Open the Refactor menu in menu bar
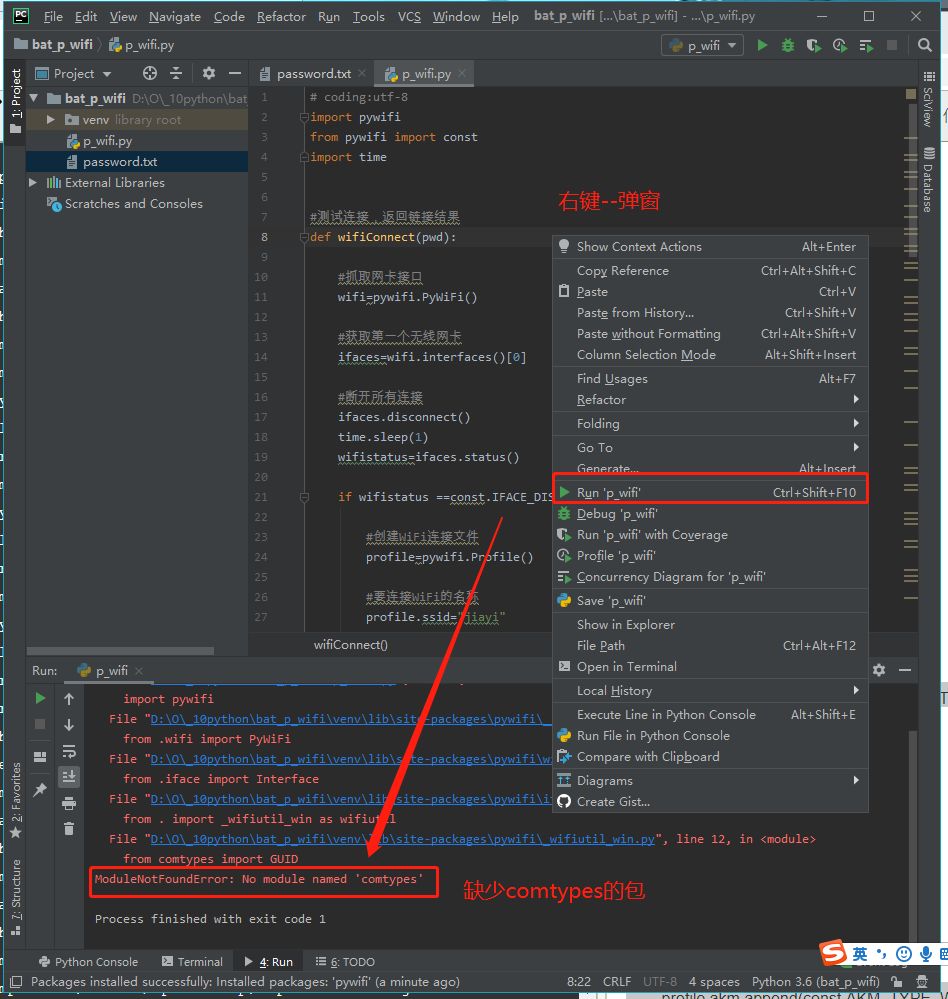The width and height of the screenshot is (948, 999). click(x=281, y=17)
